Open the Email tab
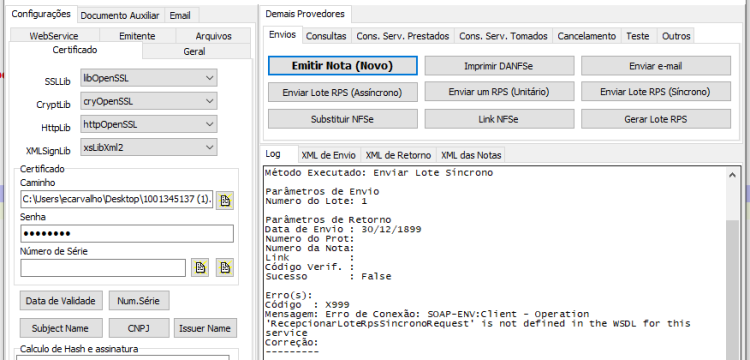750x360 pixels. click(180, 15)
